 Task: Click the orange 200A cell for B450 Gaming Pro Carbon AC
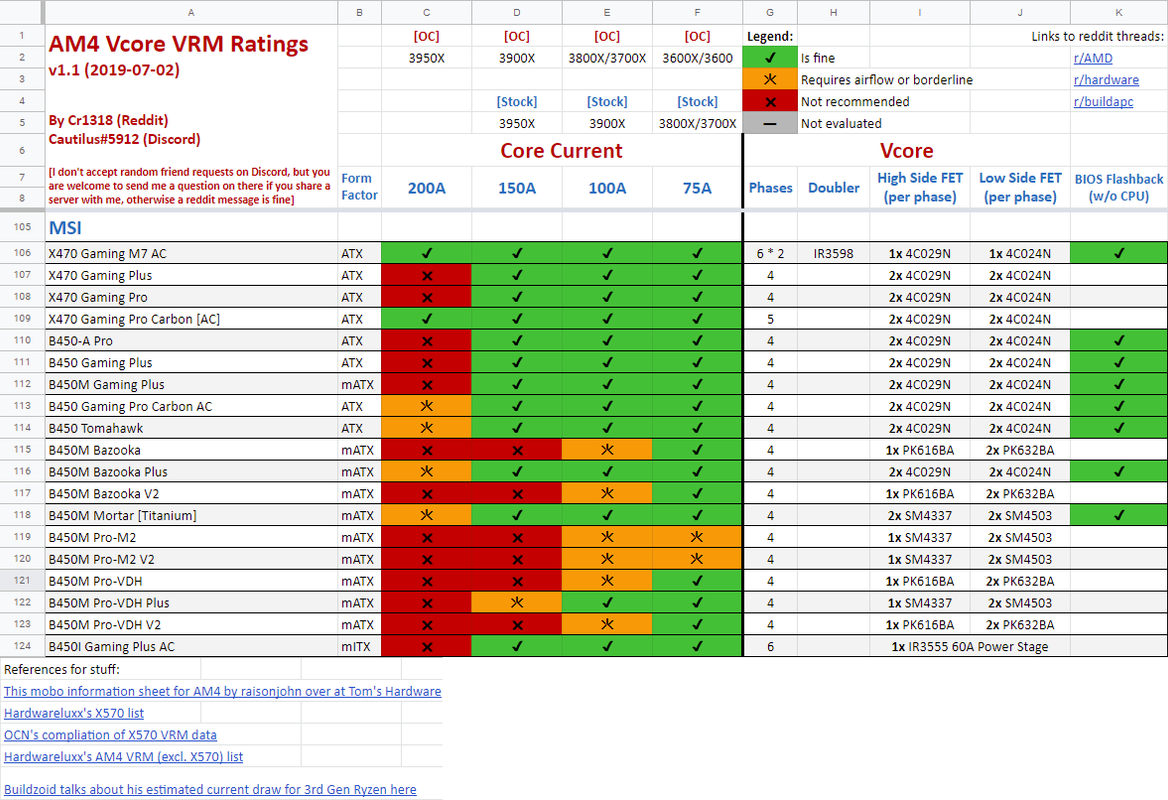(x=426, y=406)
